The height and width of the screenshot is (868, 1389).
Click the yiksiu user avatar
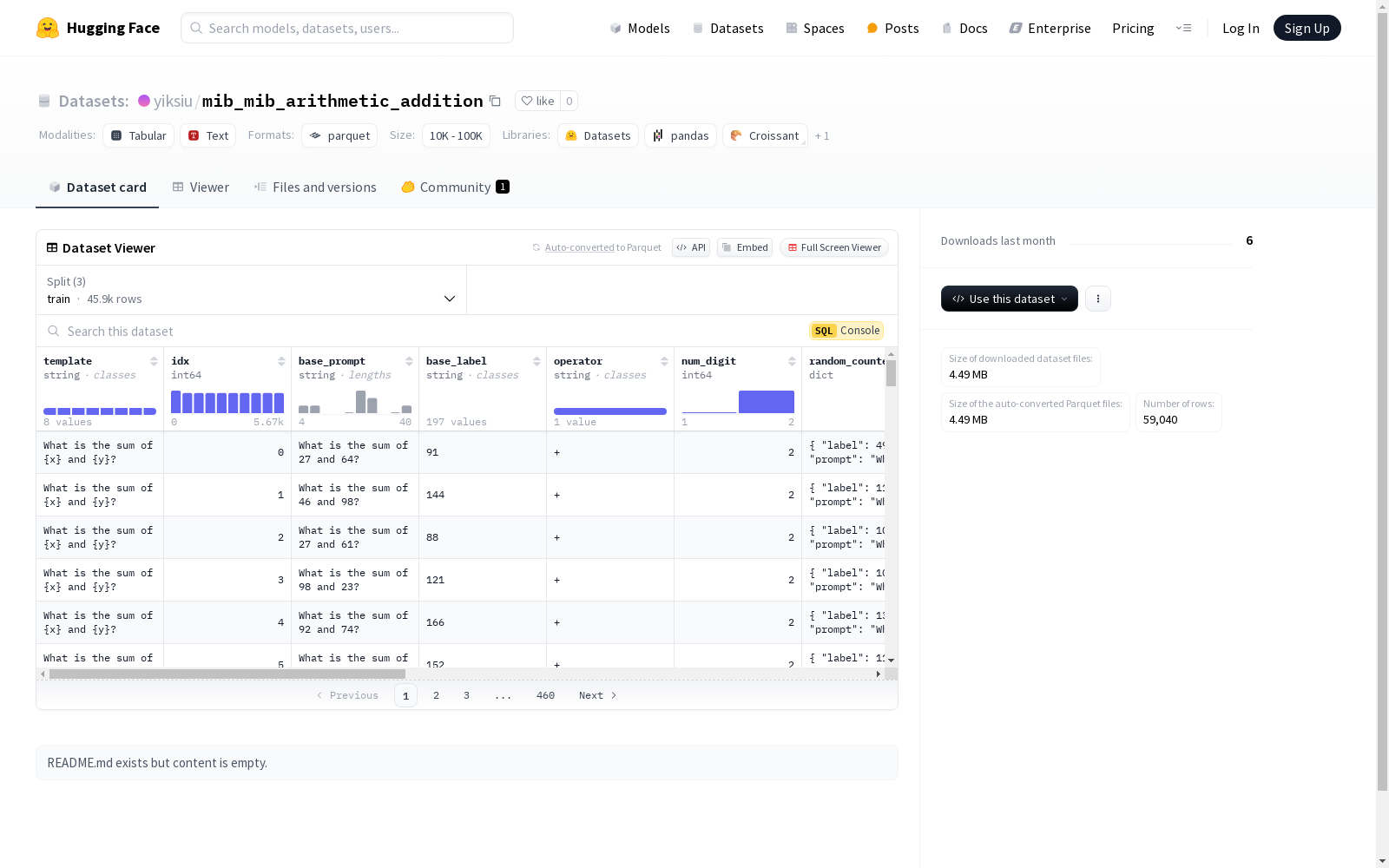pyautogui.click(x=144, y=101)
